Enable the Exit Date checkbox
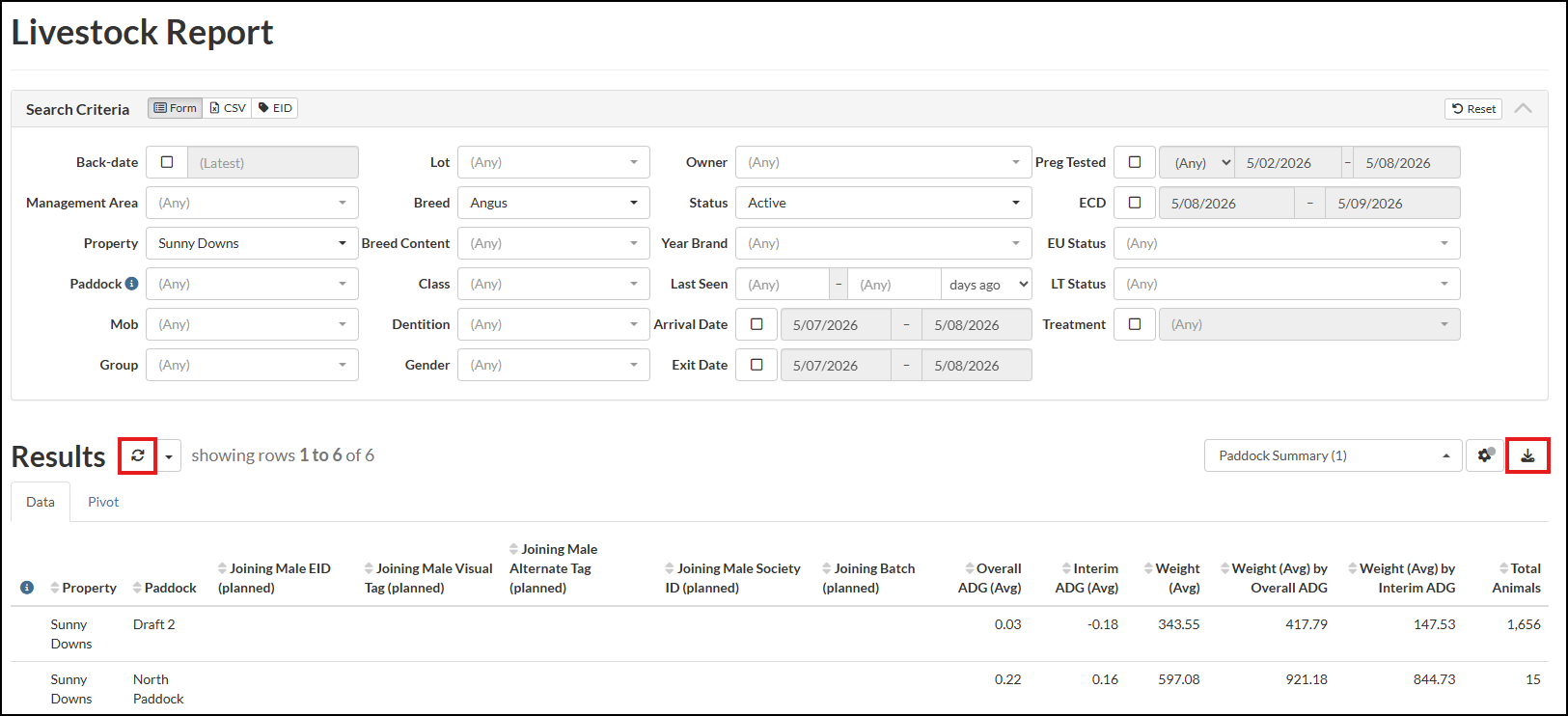The image size is (1568, 716). [756, 365]
